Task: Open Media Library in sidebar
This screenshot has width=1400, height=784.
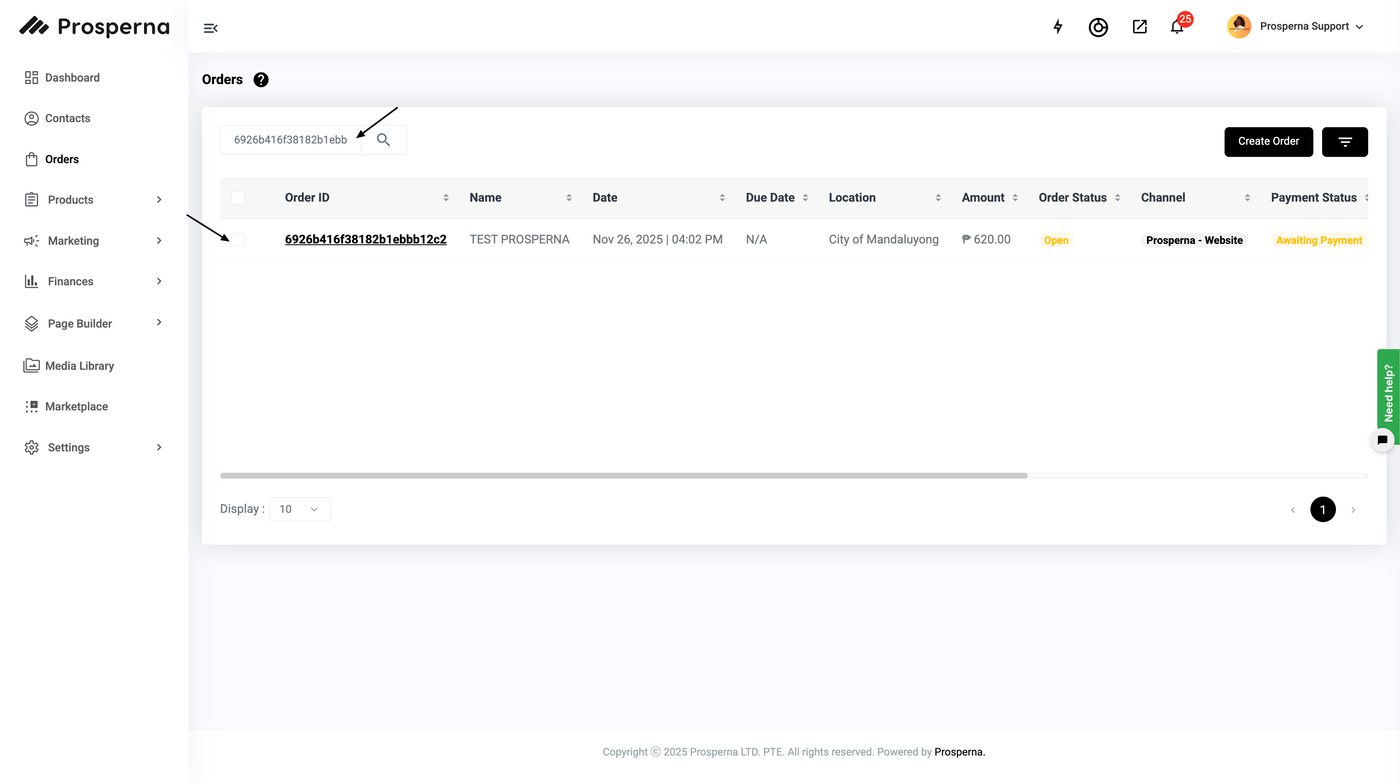Action: pyautogui.click(x=69, y=366)
